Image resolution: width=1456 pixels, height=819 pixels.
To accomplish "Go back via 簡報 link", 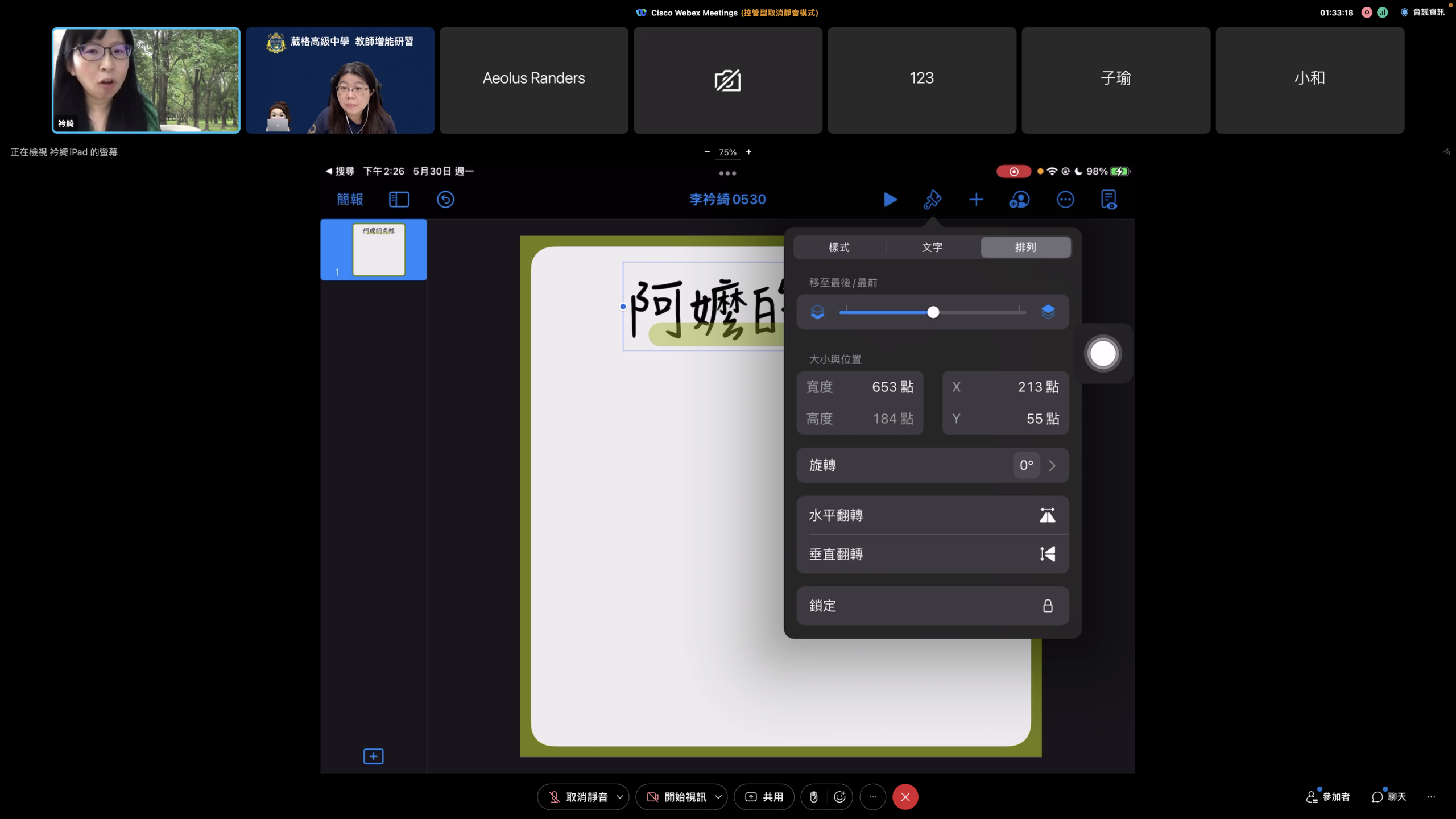I will tap(349, 200).
